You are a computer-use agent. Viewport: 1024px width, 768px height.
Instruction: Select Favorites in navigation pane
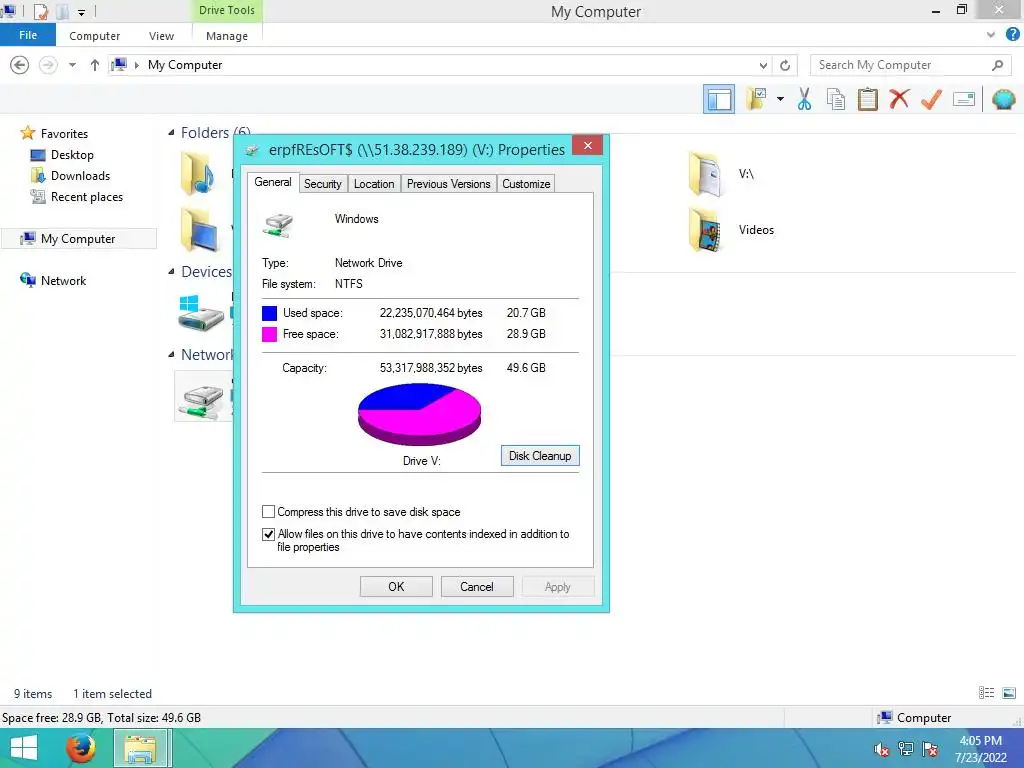[64, 133]
